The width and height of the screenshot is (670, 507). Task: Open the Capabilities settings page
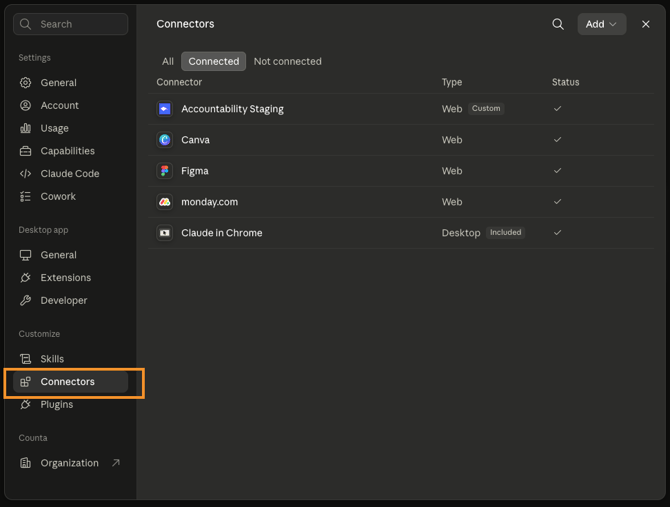pyautogui.click(x=71, y=151)
